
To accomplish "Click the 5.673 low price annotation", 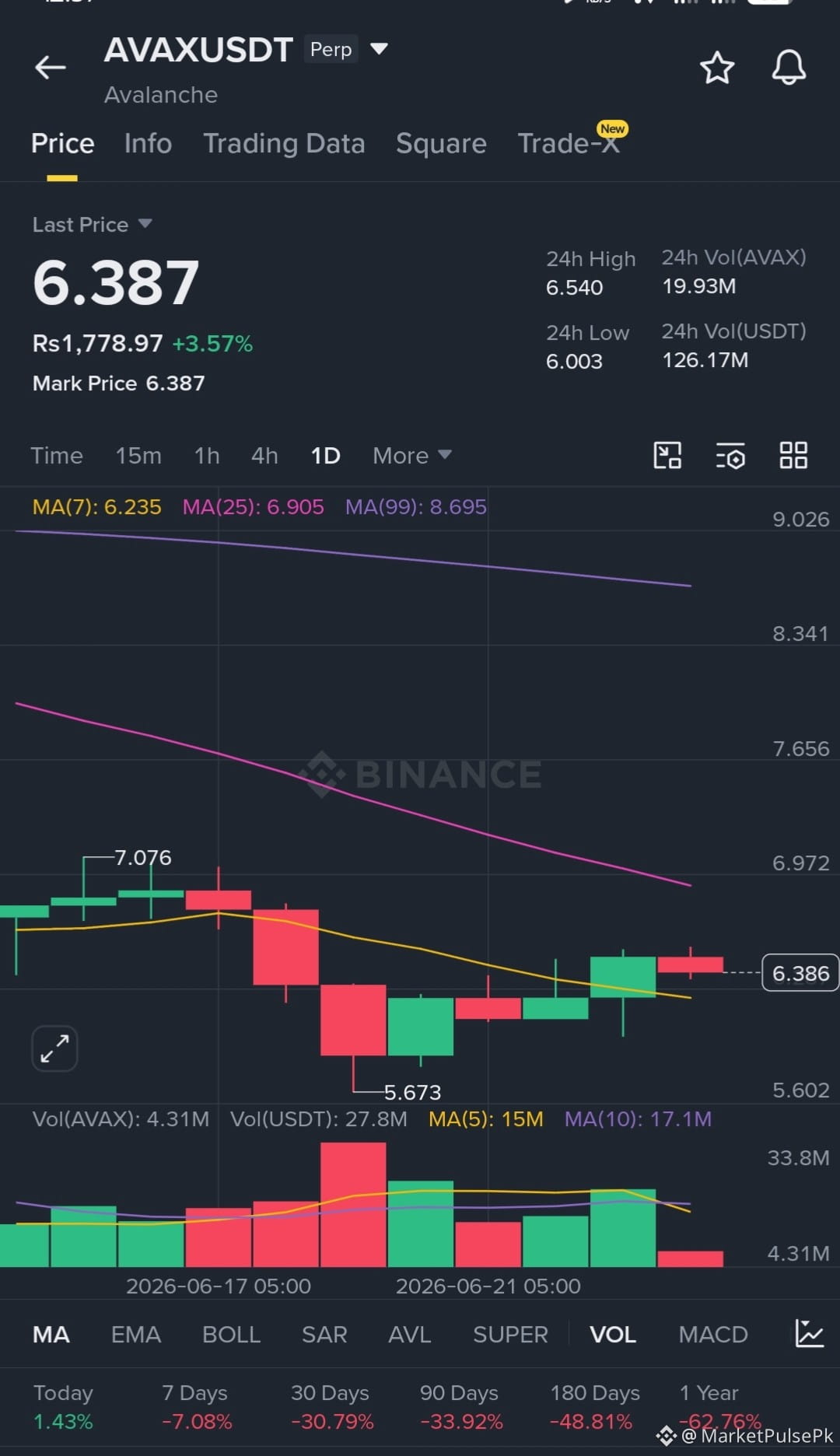I will [x=413, y=1092].
